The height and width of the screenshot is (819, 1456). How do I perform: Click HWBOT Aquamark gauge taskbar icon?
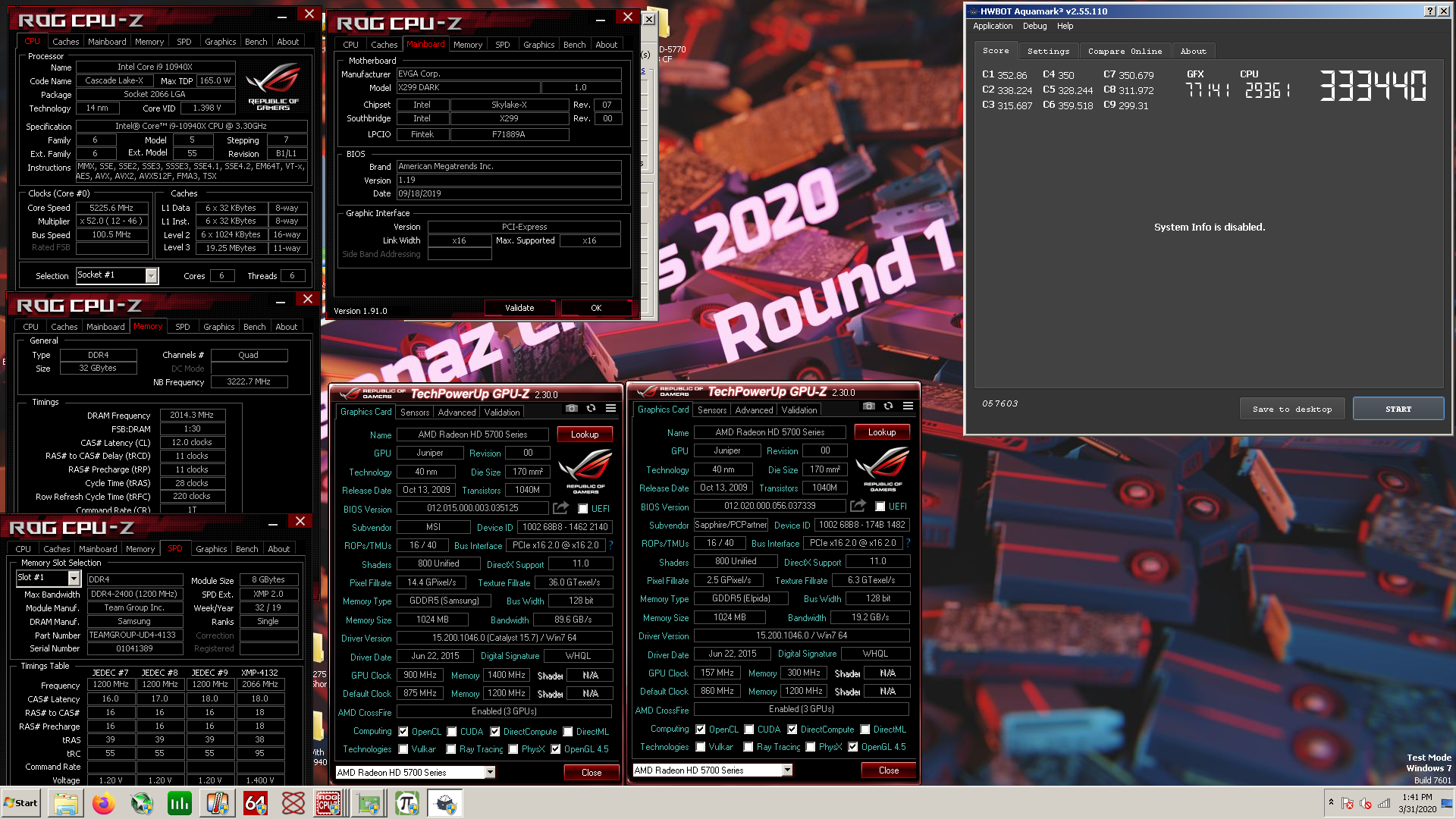tap(445, 803)
